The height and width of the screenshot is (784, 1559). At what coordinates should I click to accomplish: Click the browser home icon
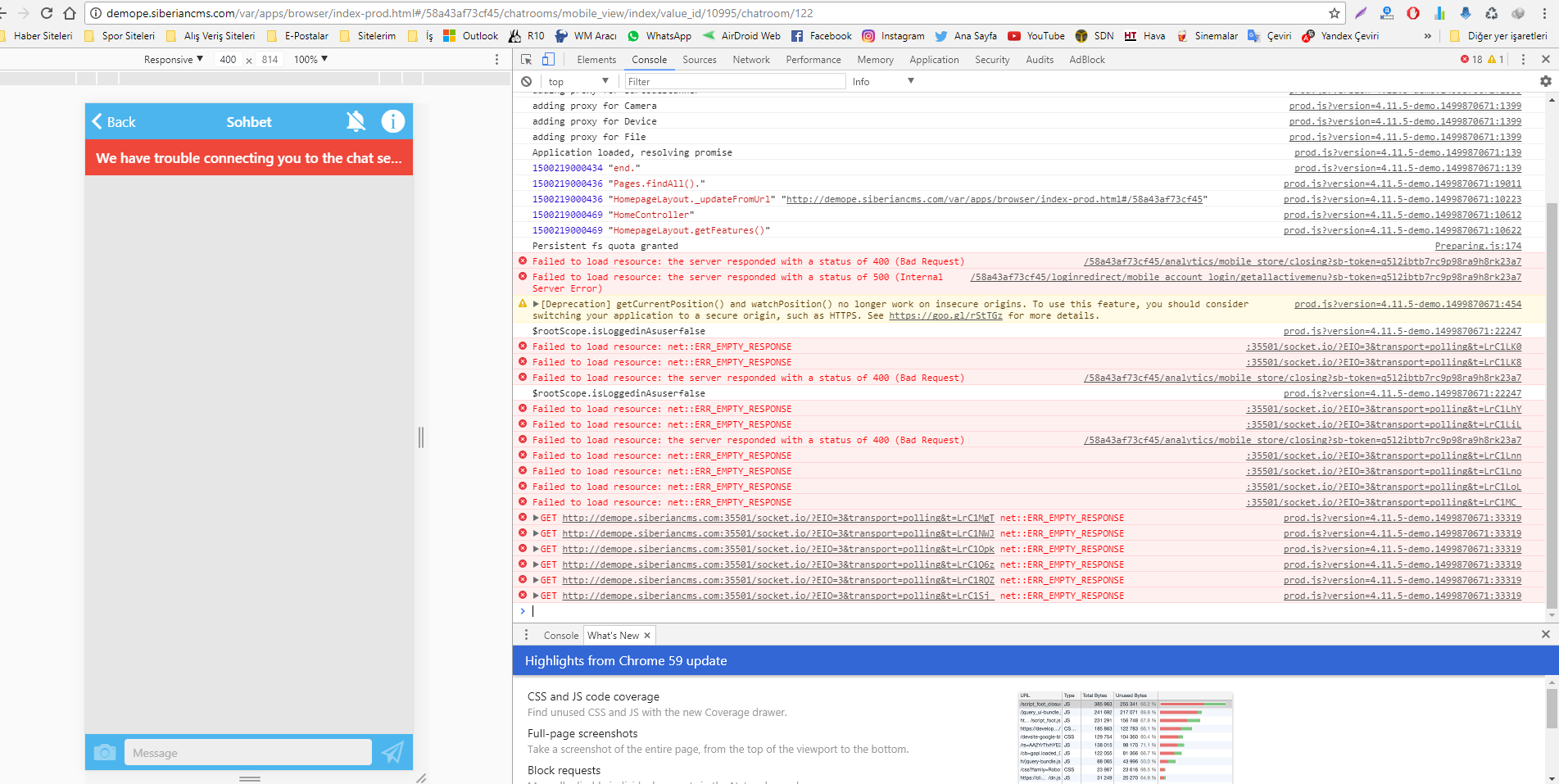click(x=70, y=13)
